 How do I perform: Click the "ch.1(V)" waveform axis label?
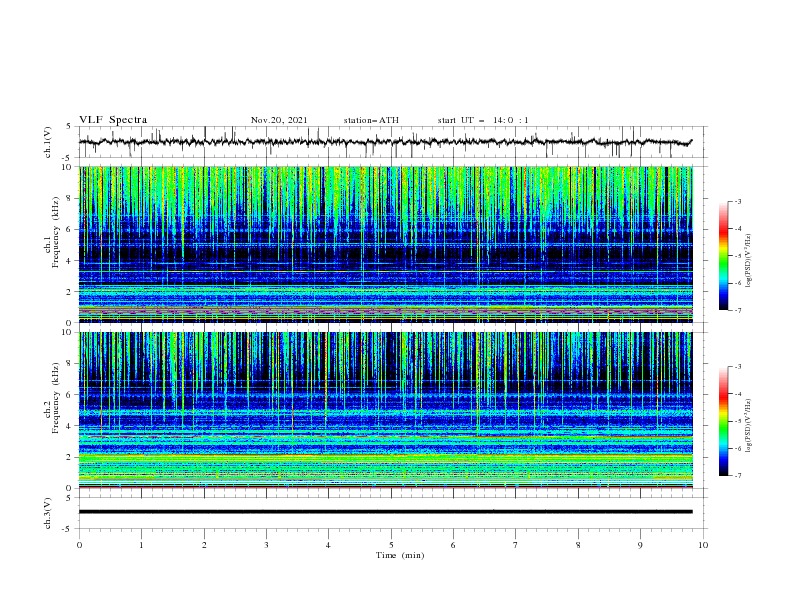(x=48, y=142)
